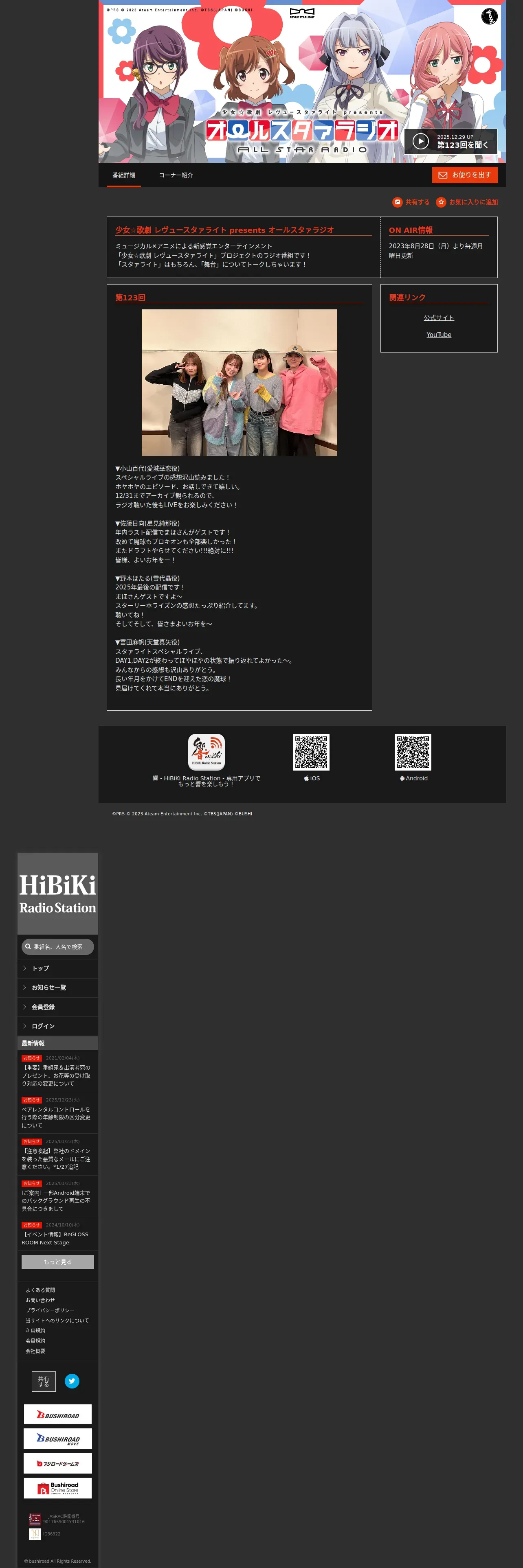The height and width of the screenshot is (1568, 523).
Task: Click the envelope icon on お便りを出す
Action: (x=443, y=175)
